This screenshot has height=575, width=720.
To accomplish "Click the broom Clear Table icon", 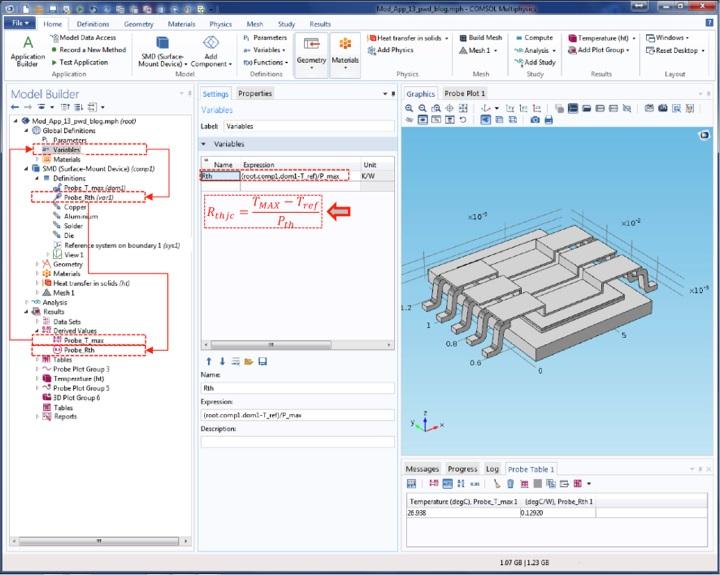I will [x=497, y=484].
